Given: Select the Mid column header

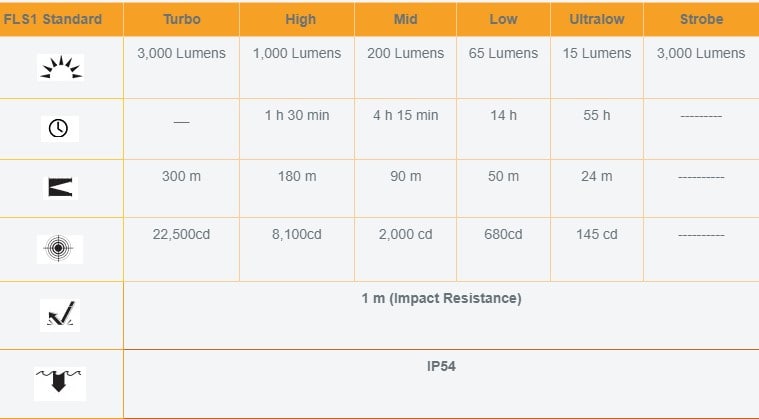Looking at the screenshot, I should 406,19.
